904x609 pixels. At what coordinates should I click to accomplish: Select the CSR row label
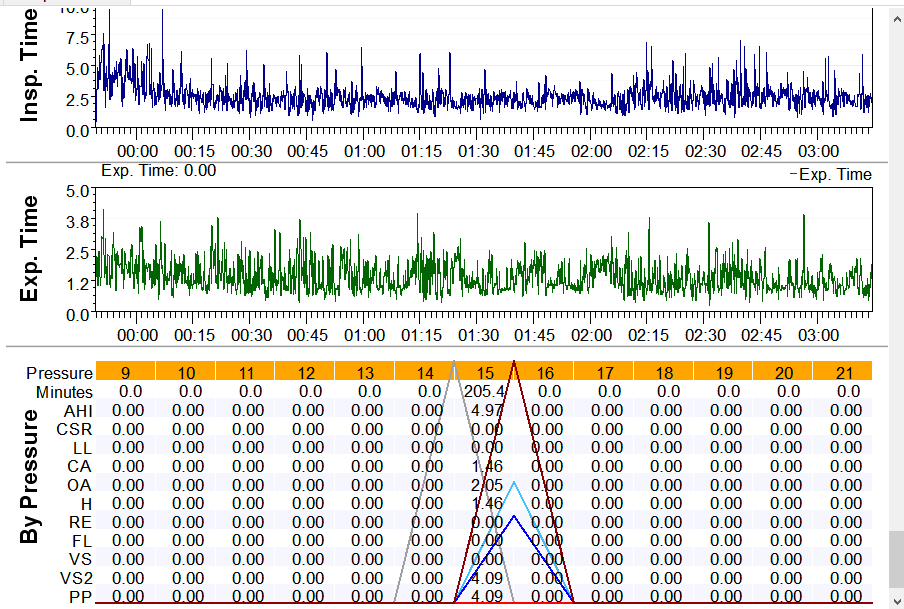76,429
